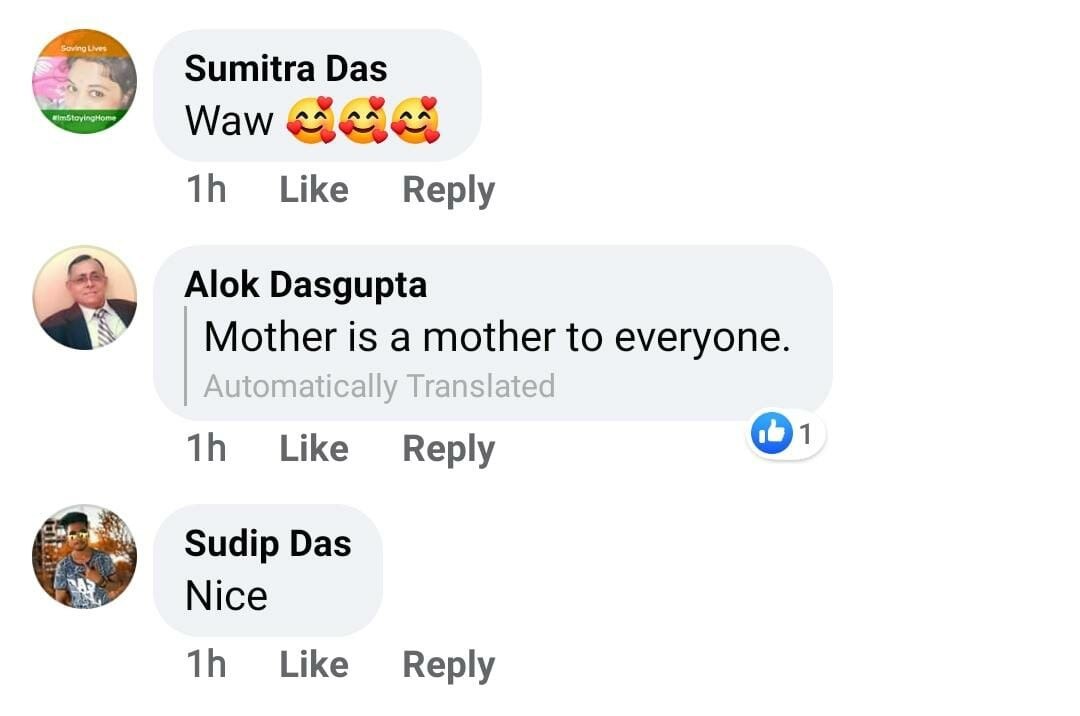Viewport: 1080px width, 716px height.
Task: Click the blue thumbs-up reaction icon
Action: 771,435
